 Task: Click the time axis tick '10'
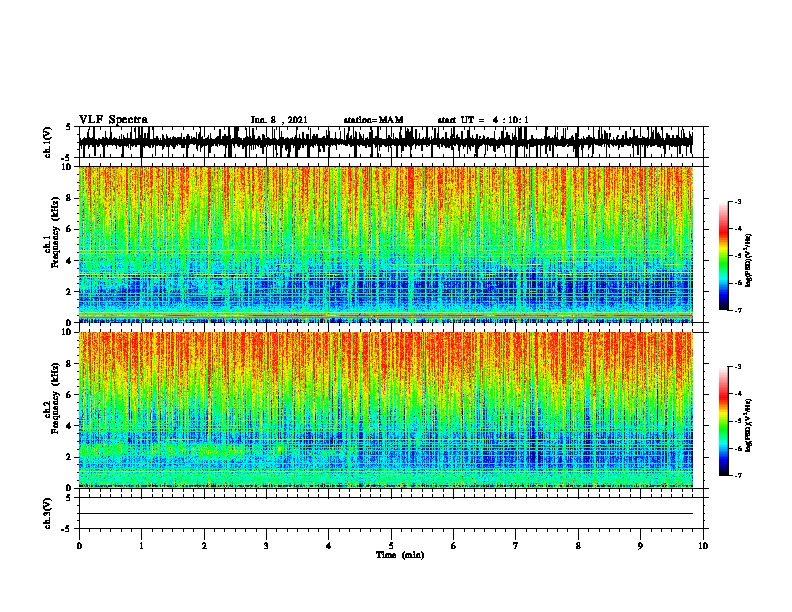(703, 546)
